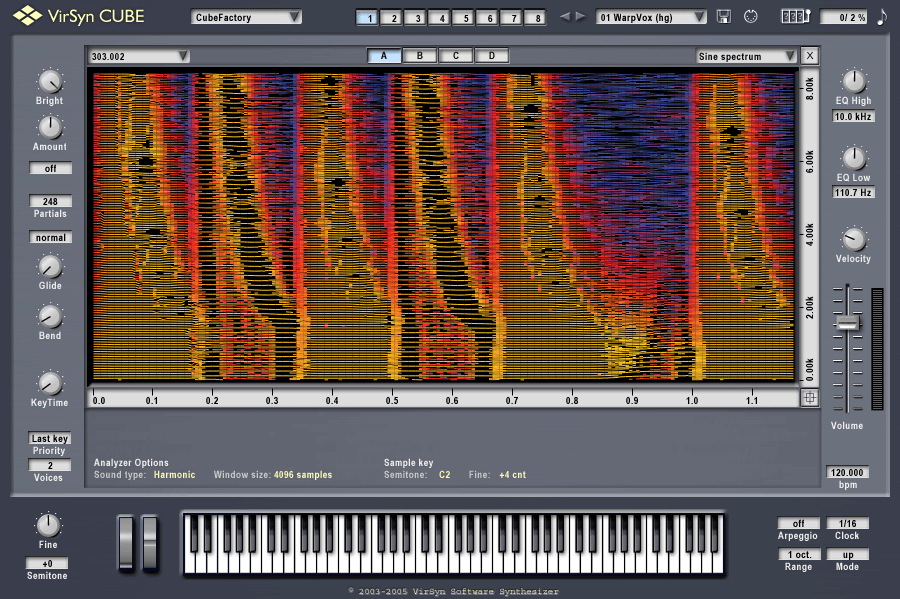Open the 303.002 sample dropdown
900x599 pixels.
pos(139,56)
